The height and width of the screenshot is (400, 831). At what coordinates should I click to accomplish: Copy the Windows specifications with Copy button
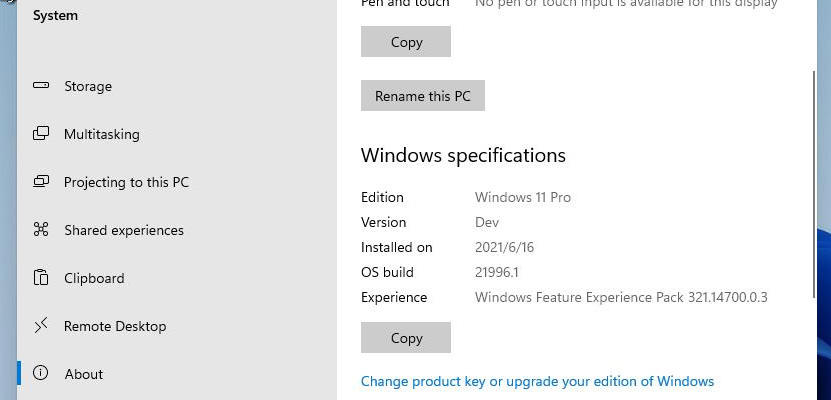[x=406, y=337]
